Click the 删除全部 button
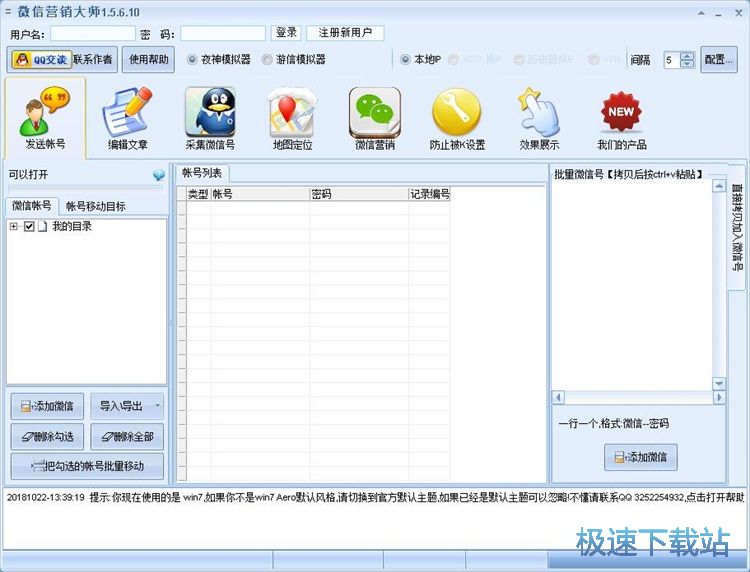Image resolution: width=750 pixels, height=572 pixels. click(127, 436)
